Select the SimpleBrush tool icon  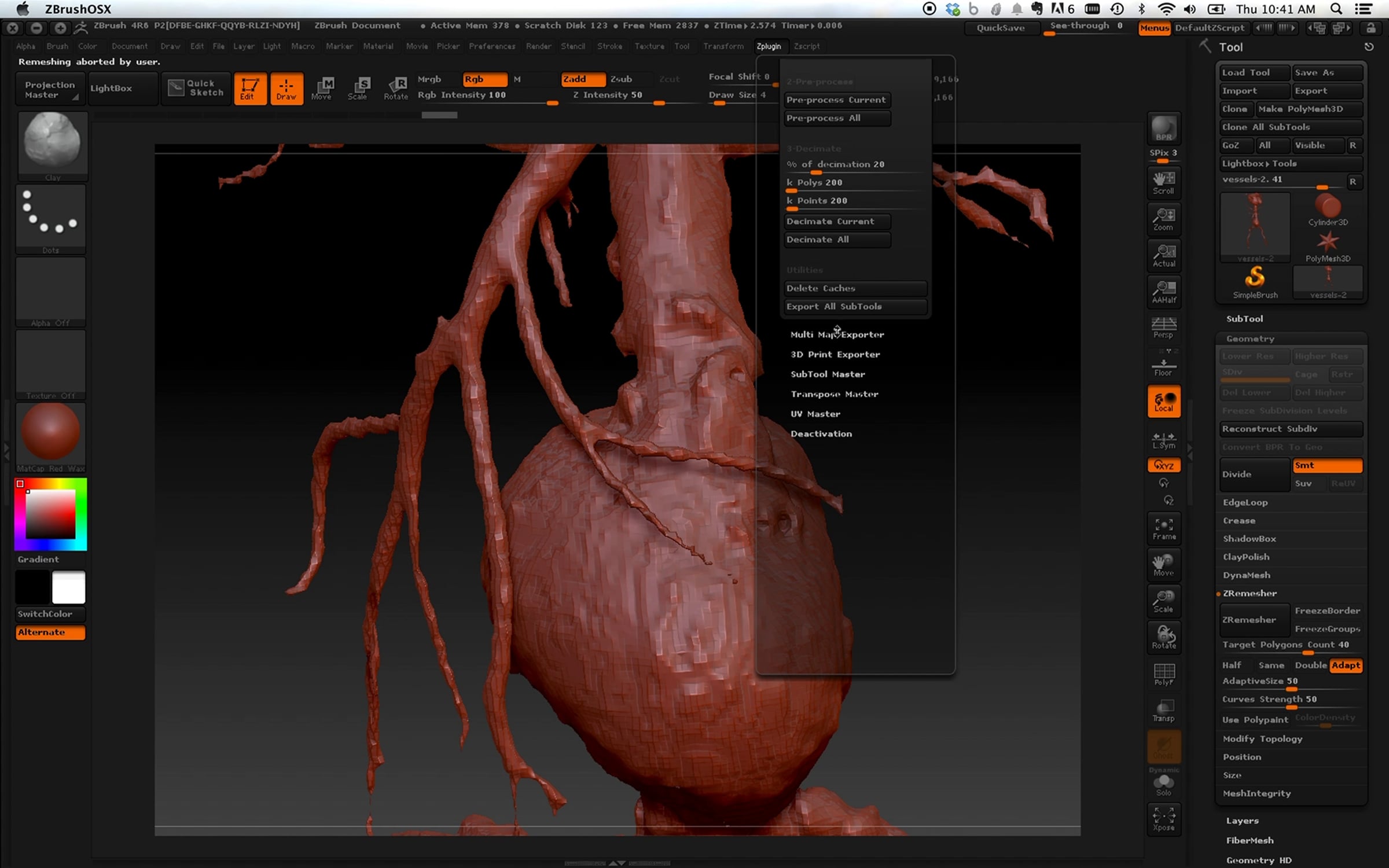click(1255, 283)
